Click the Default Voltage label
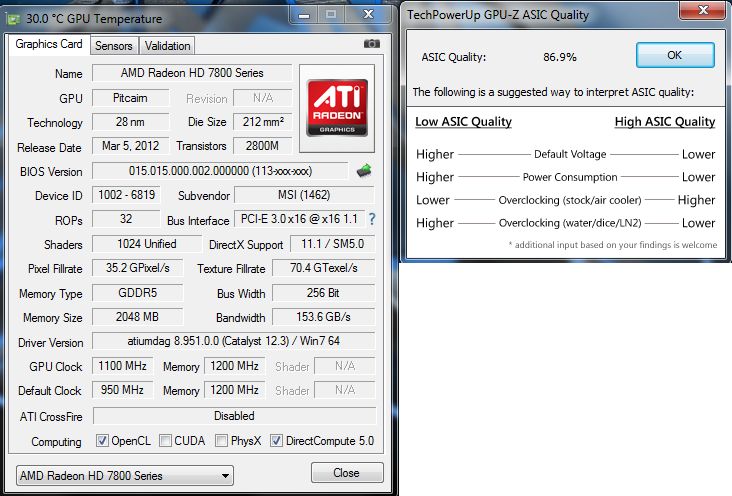Screen dimensions: 732x496 coord(570,154)
